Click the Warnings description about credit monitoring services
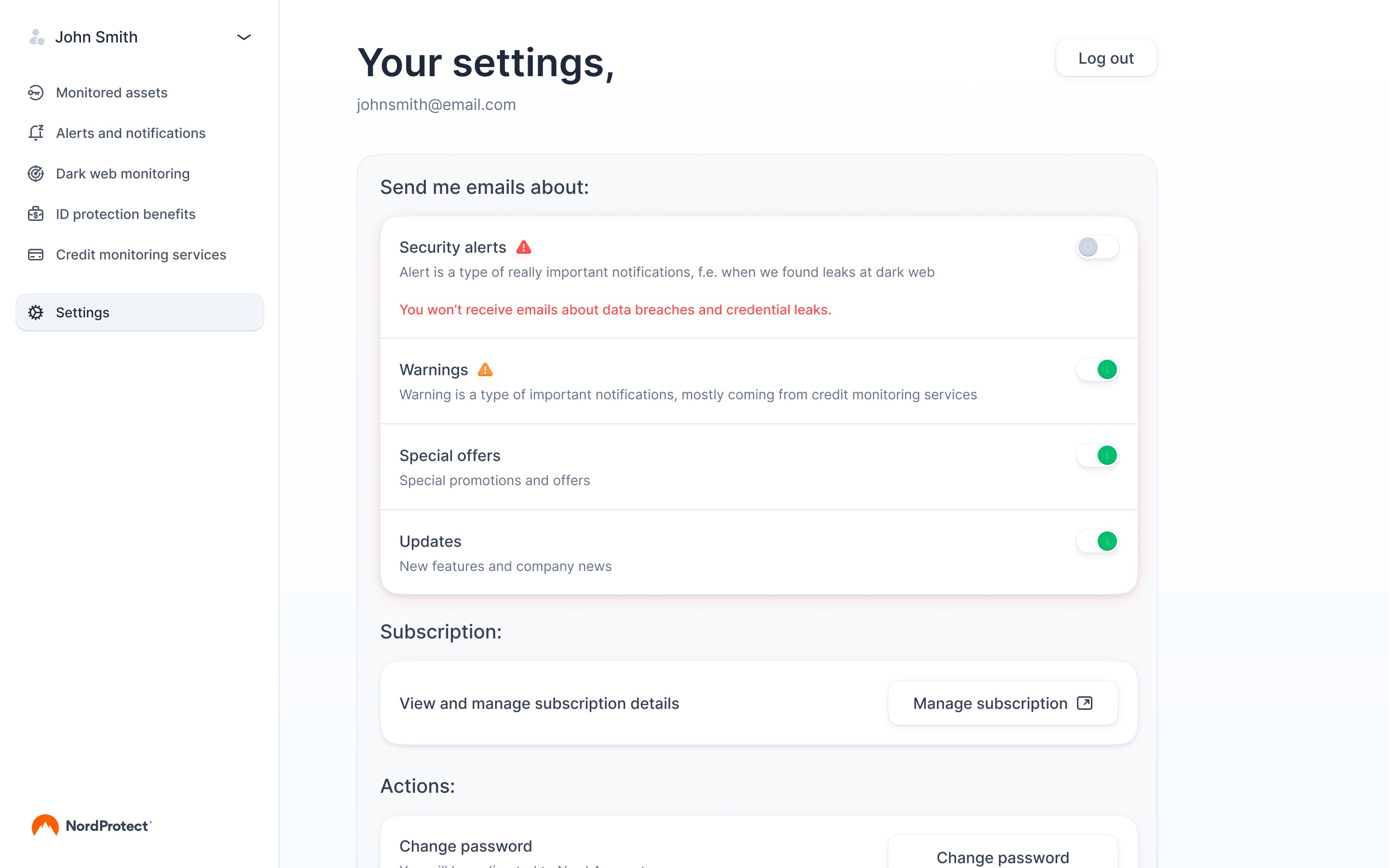 coord(688,395)
